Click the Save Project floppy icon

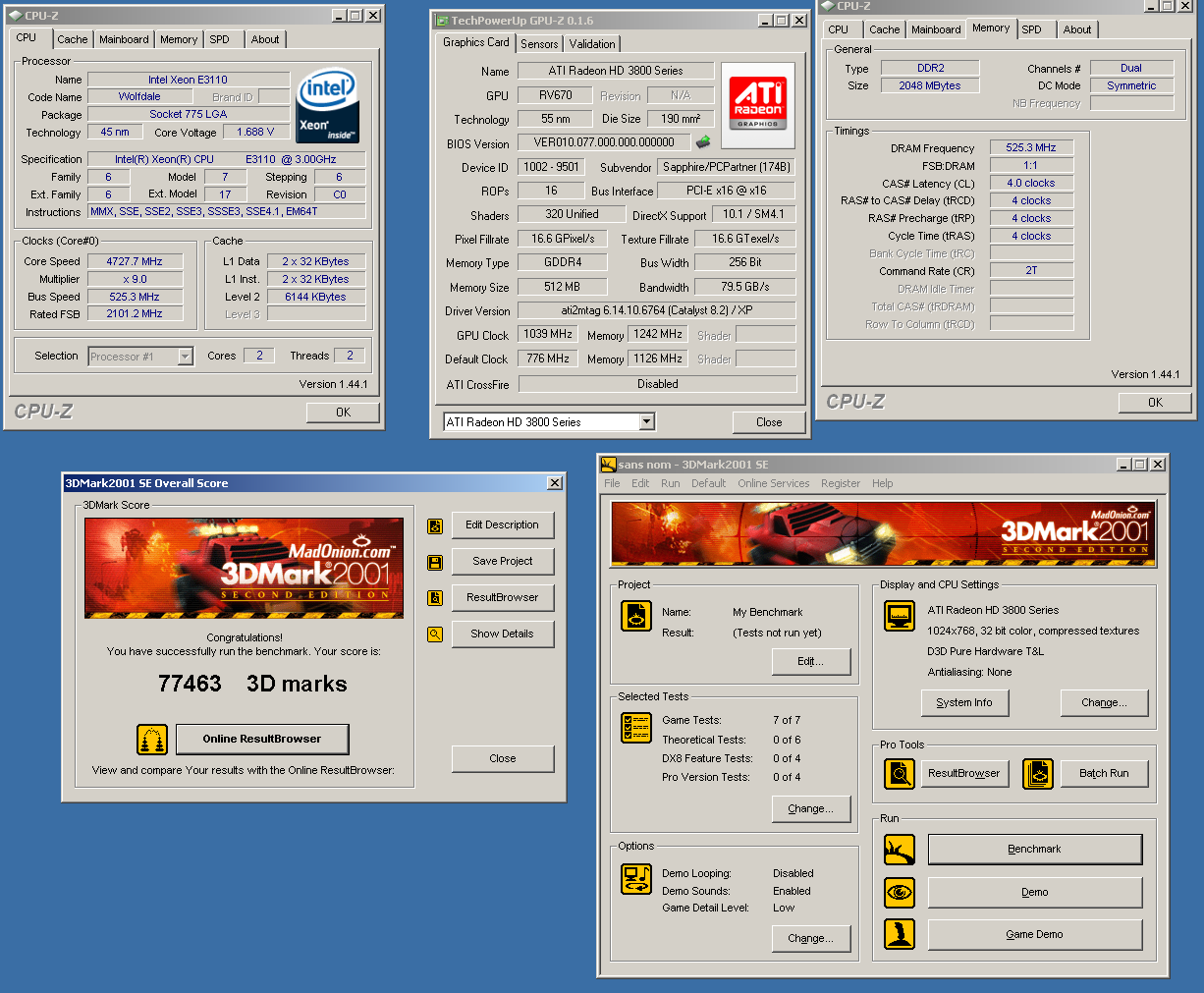[x=435, y=562]
